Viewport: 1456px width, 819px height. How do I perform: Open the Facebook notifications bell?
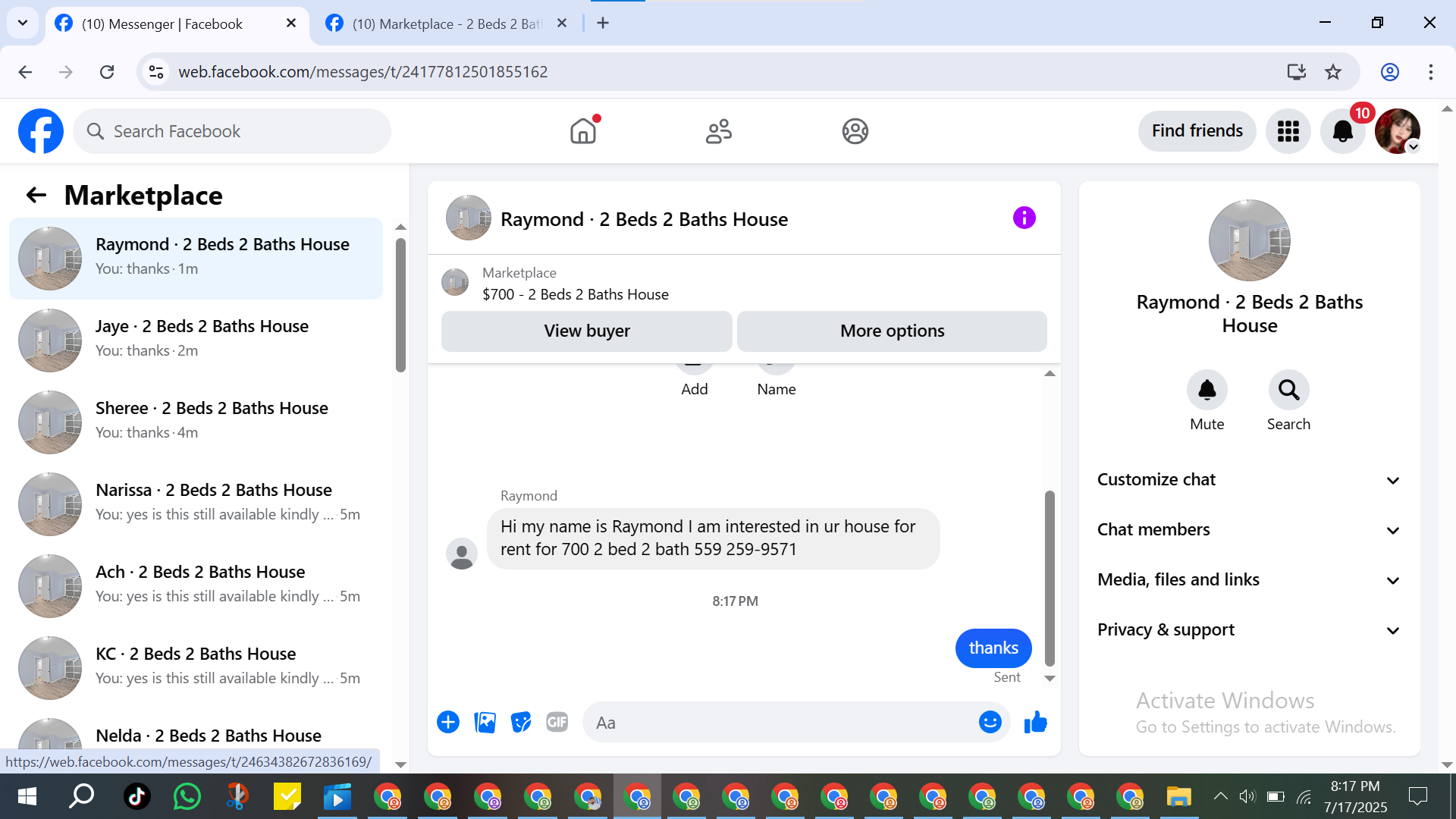point(1342,131)
